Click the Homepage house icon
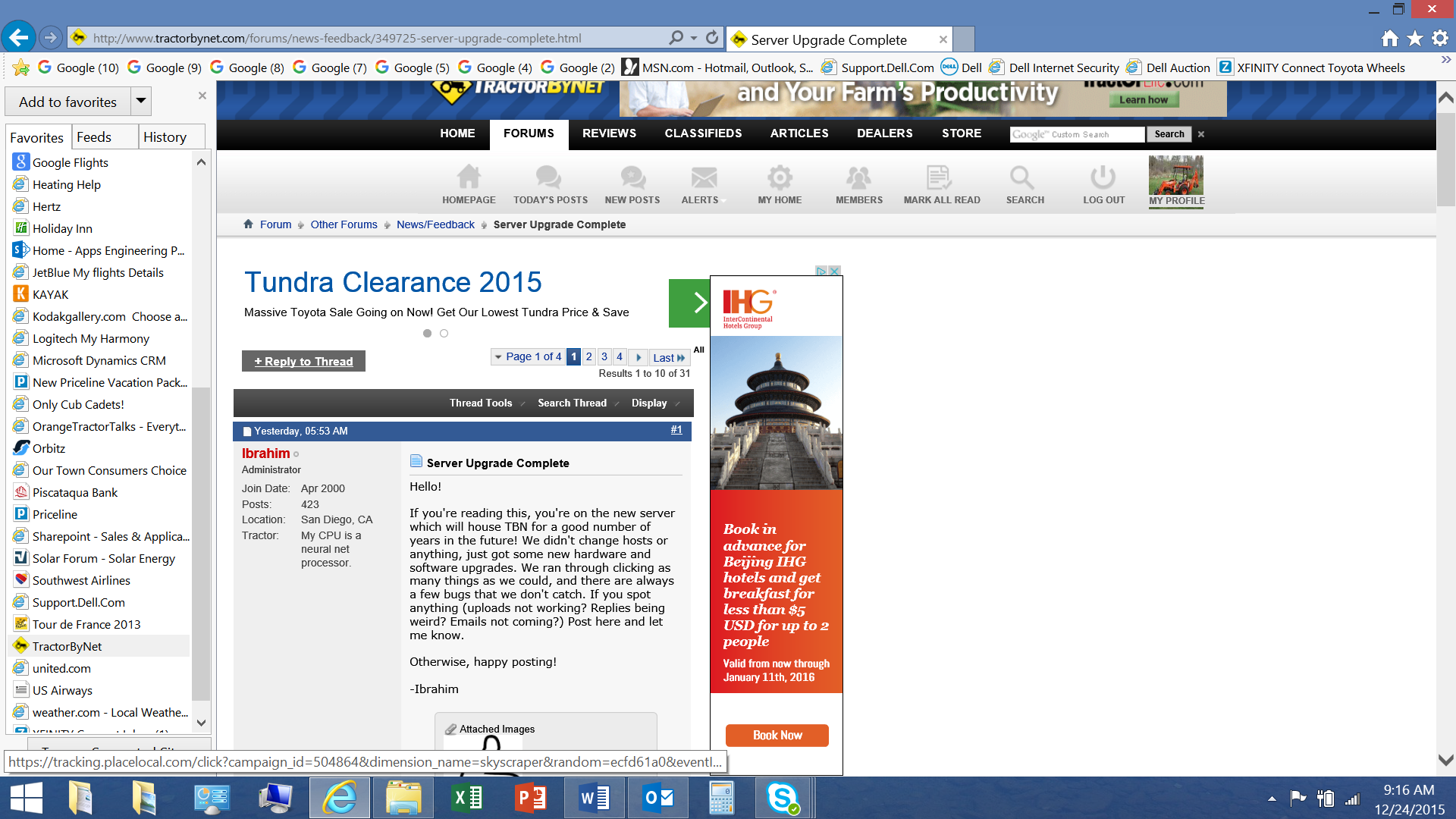The height and width of the screenshot is (819, 1456). pos(469,177)
